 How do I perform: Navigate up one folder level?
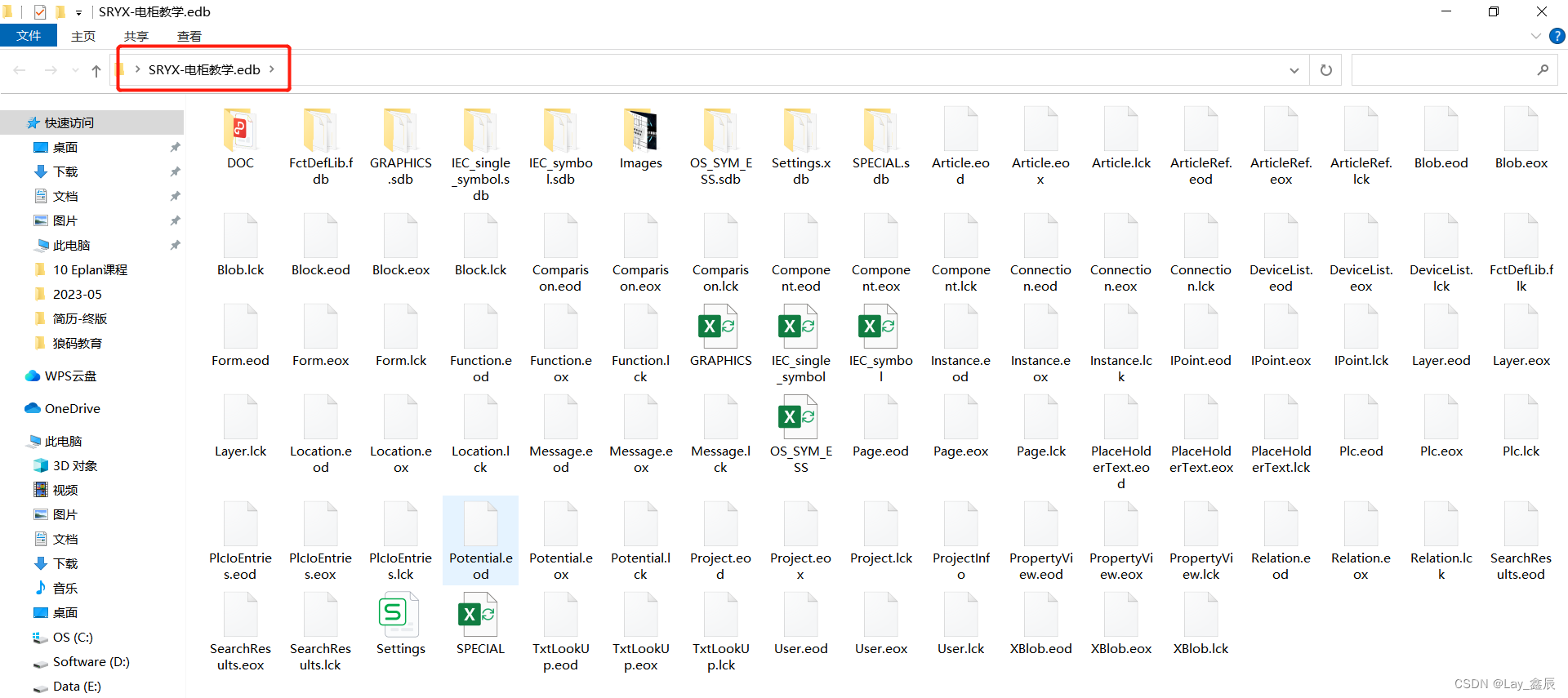point(96,71)
